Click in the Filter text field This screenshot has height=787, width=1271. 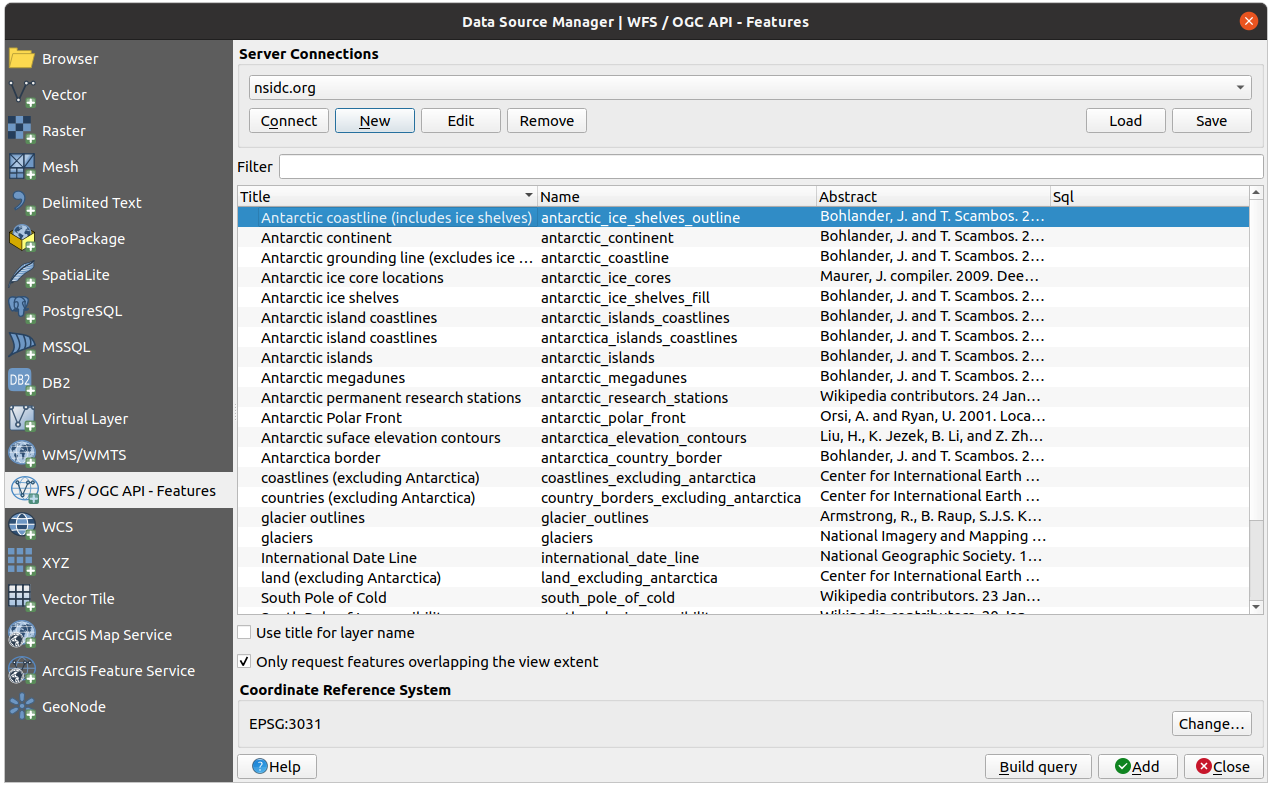coord(770,167)
